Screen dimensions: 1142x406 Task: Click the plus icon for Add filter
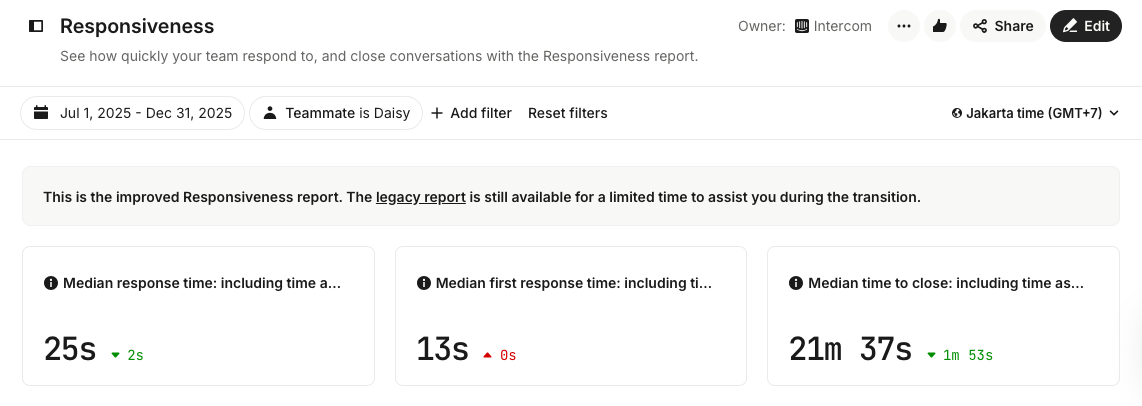pos(437,113)
